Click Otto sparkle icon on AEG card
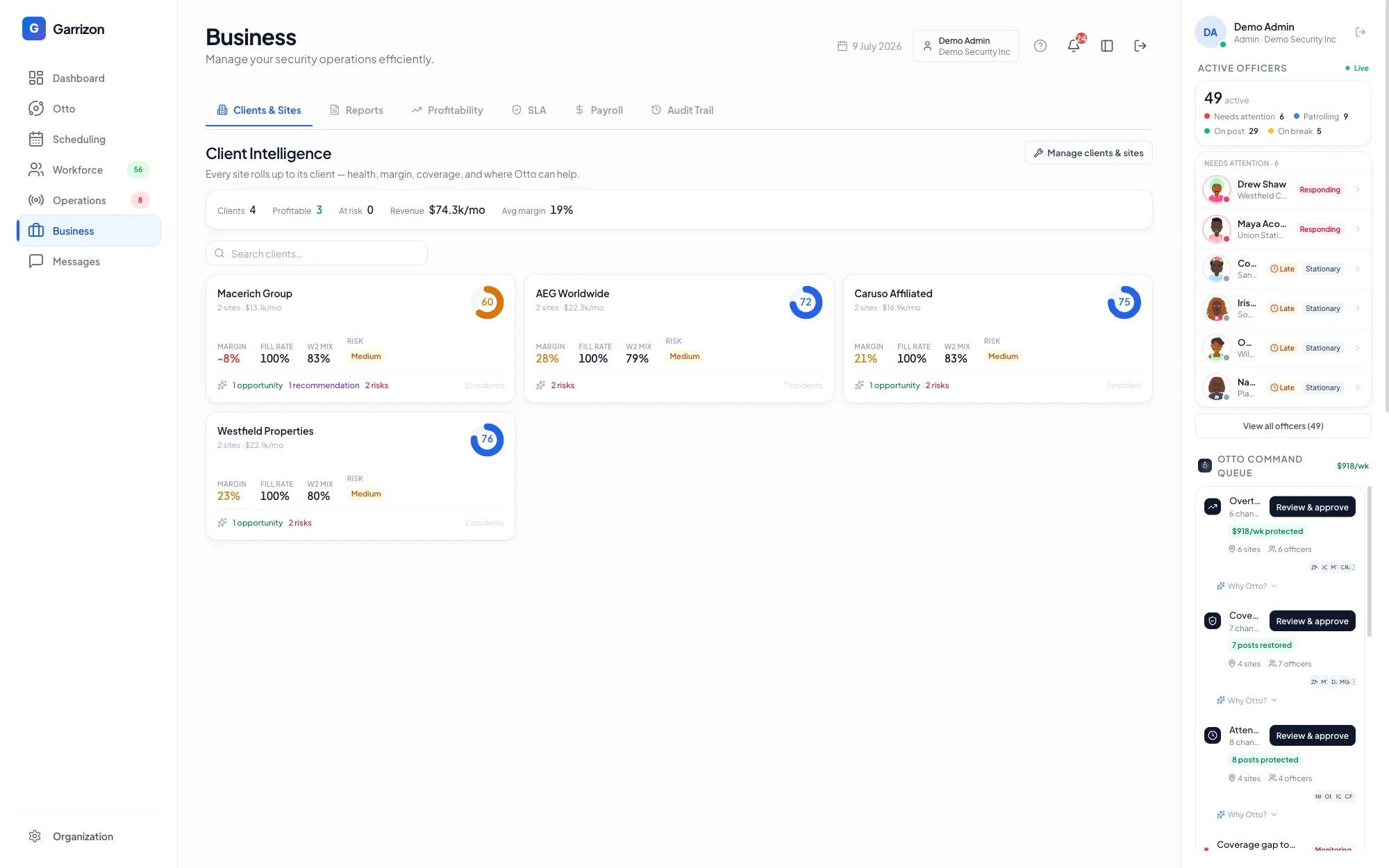The height and width of the screenshot is (868, 1389). pyautogui.click(x=541, y=385)
